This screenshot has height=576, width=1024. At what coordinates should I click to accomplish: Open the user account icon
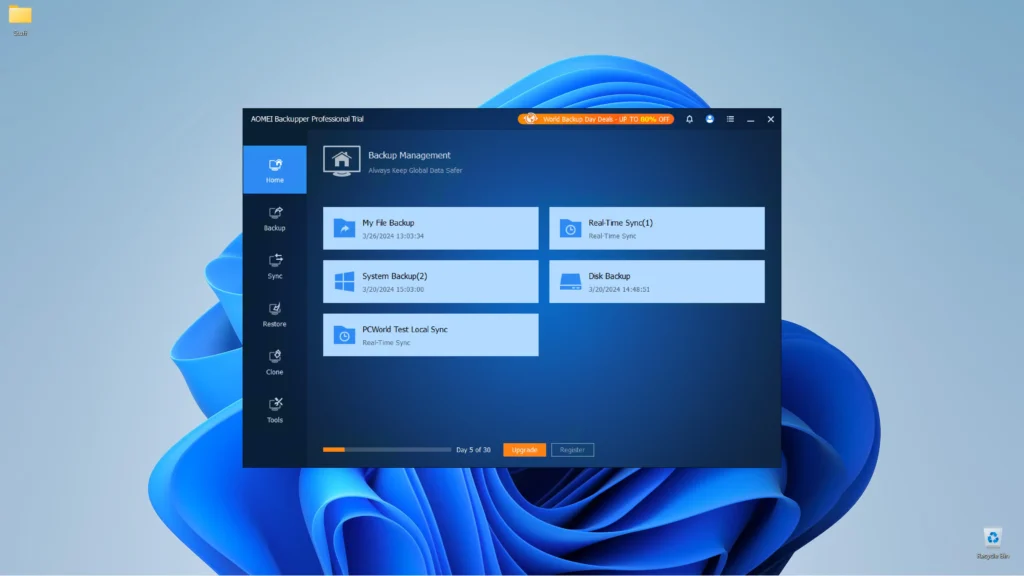tap(709, 120)
